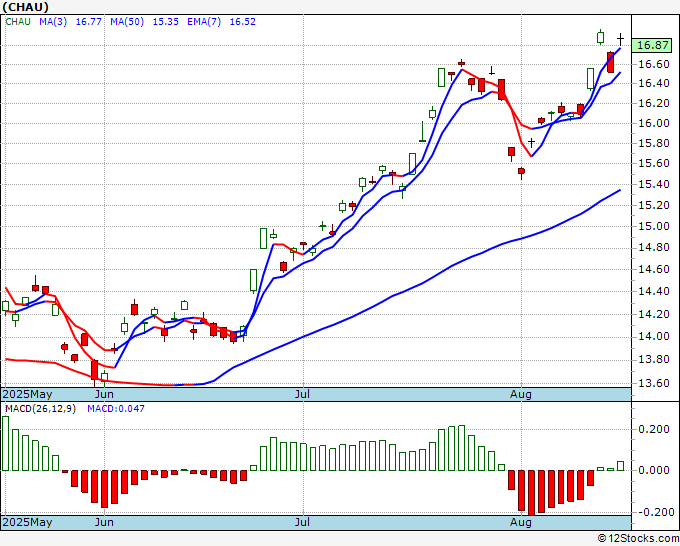Screen dimensions: 680x546
Task: Click the MA(3) legend label
Action: click(x=53, y=22)
